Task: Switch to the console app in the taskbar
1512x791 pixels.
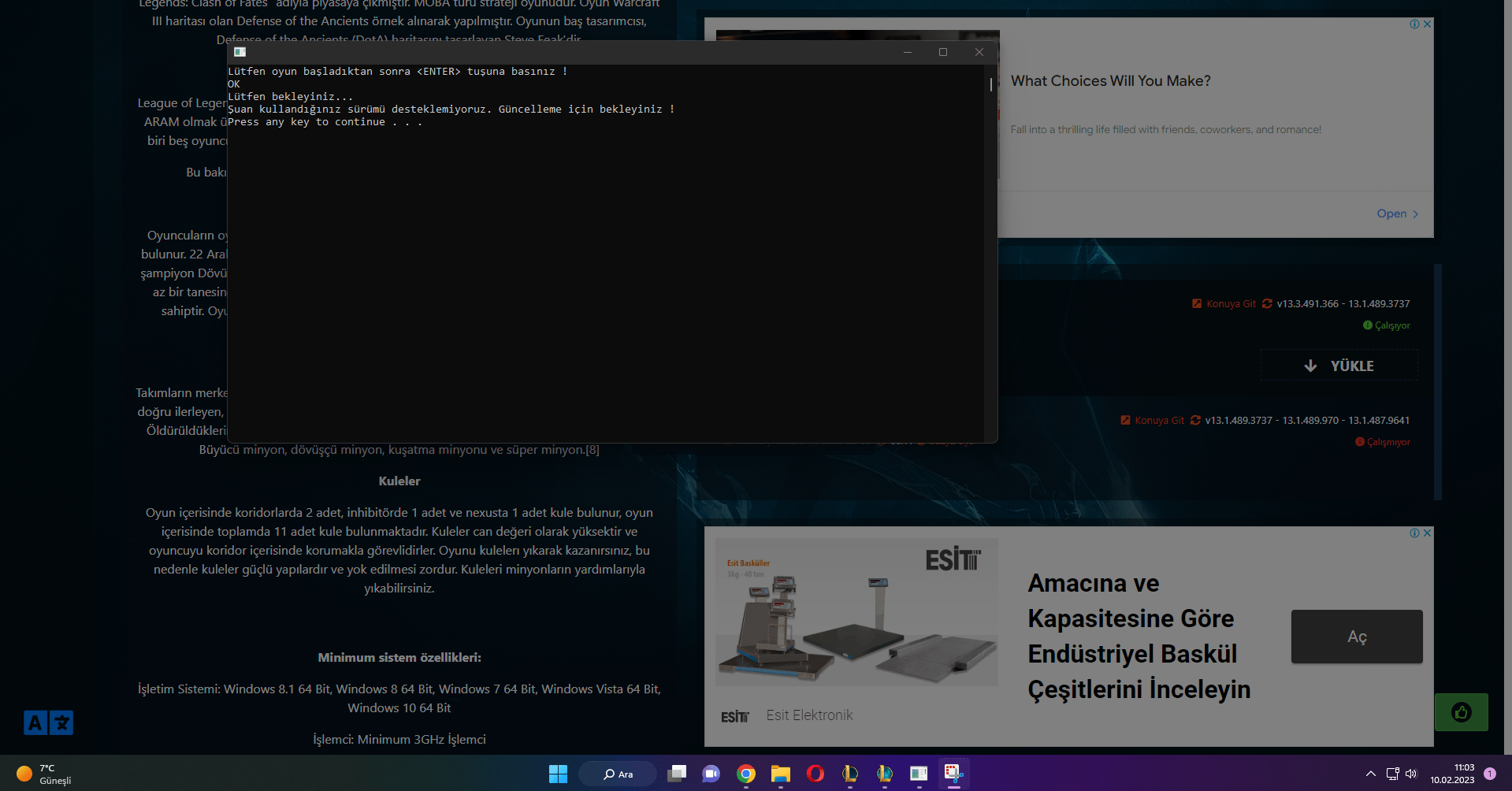Action: [919, 774]
